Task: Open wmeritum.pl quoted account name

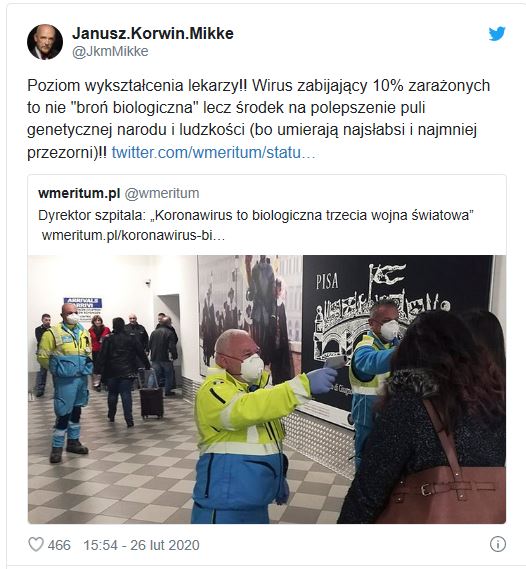Action: click(79, 193)
